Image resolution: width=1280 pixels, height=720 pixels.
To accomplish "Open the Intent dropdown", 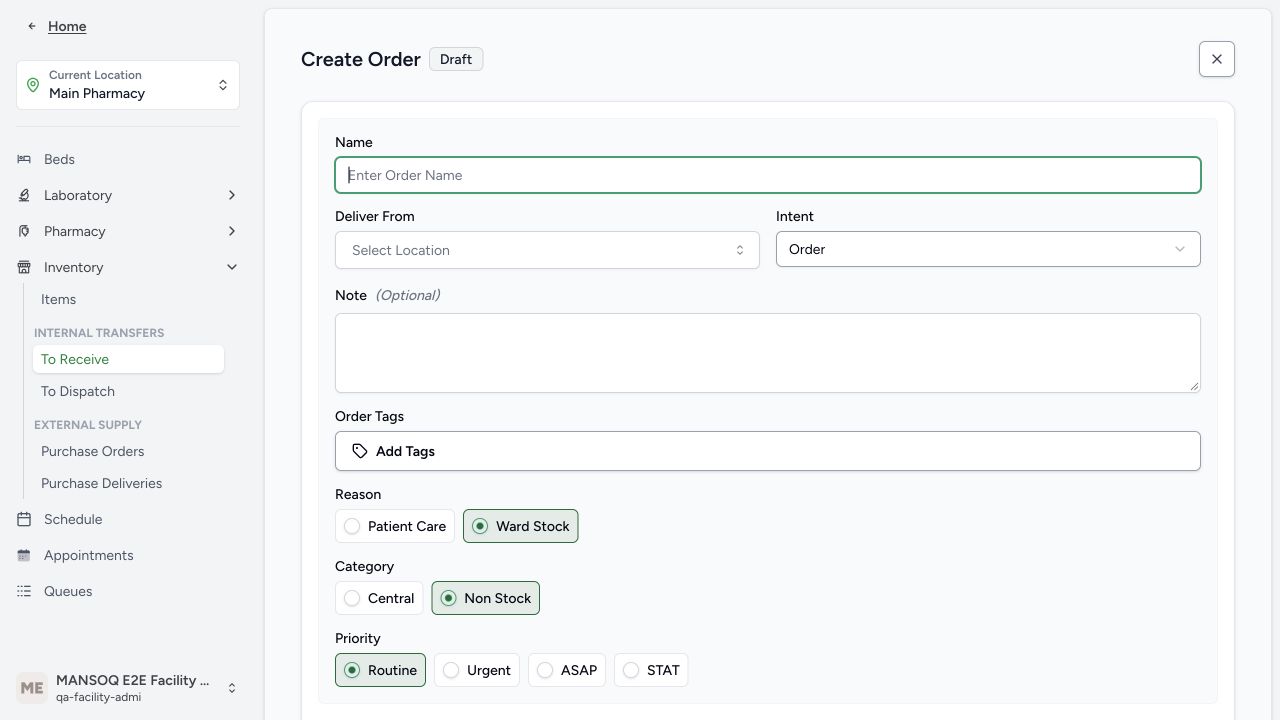I will (988, 249).
